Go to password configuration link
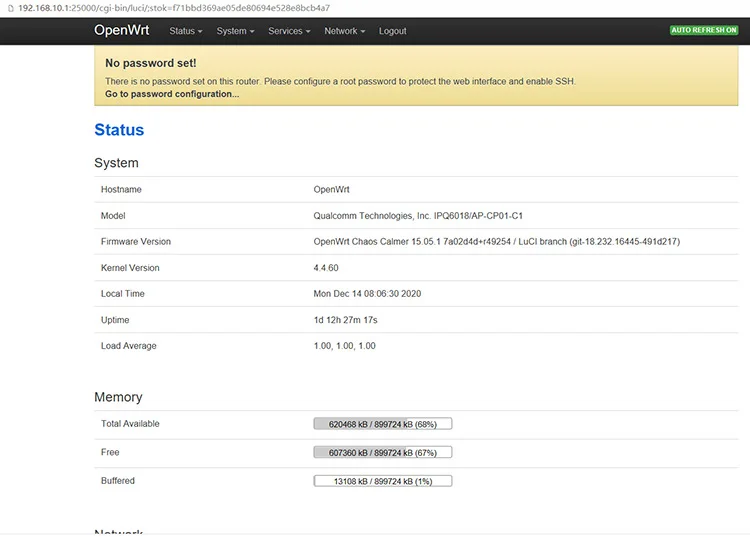 (x=172, y=94)
